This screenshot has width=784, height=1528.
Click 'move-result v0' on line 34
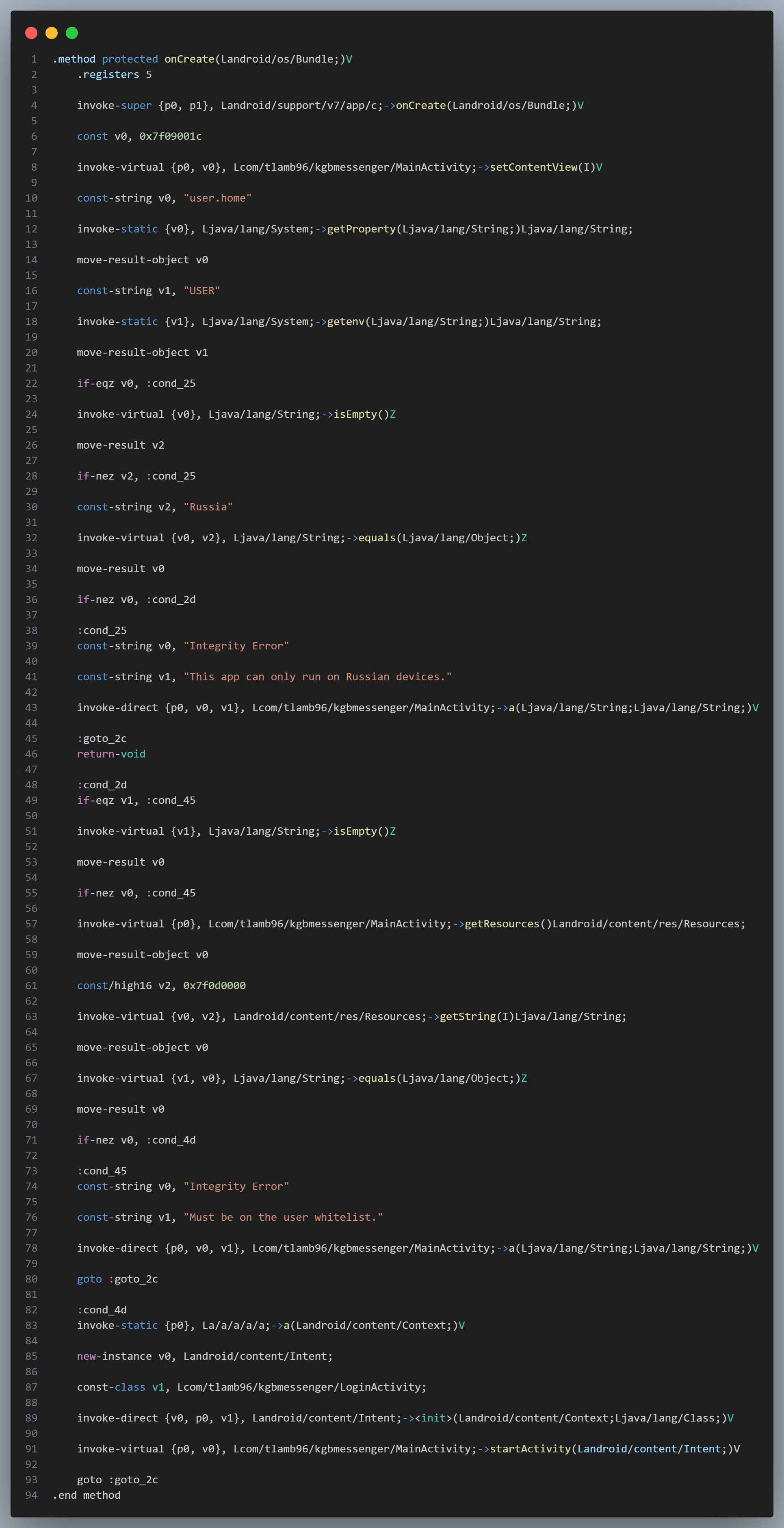pyautogui.click(x=121, y=568)
